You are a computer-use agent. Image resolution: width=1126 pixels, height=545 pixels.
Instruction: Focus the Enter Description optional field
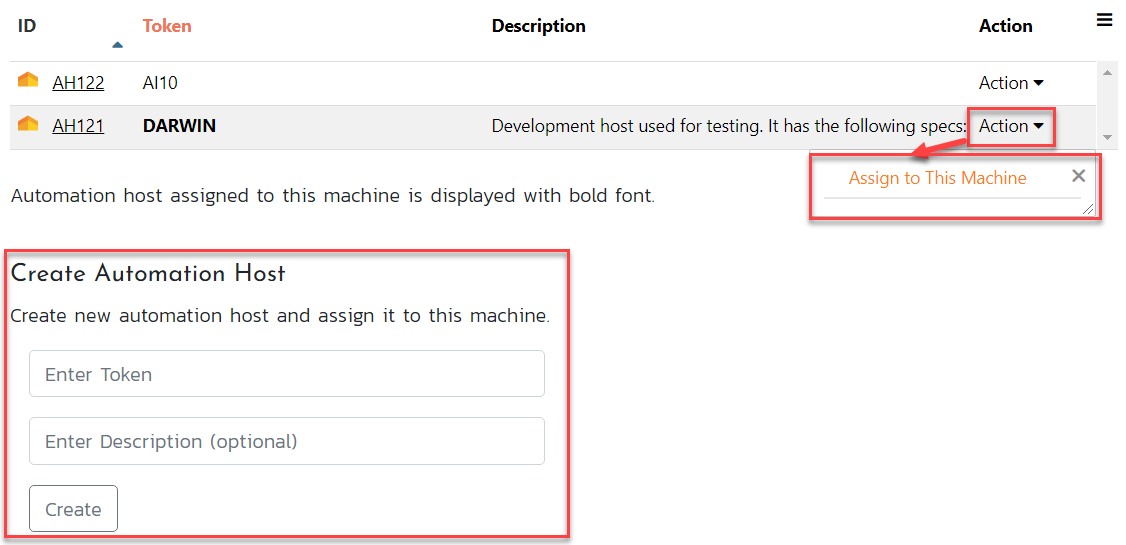(286, 441)
